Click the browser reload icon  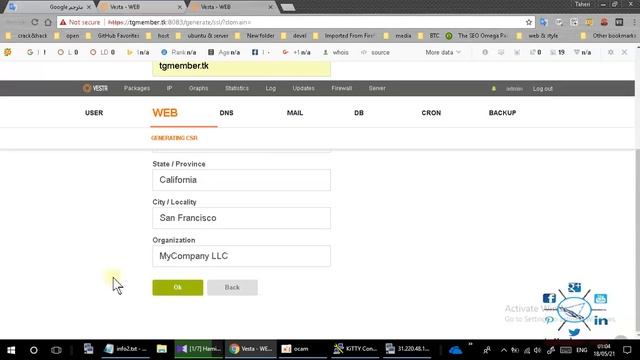35,22
